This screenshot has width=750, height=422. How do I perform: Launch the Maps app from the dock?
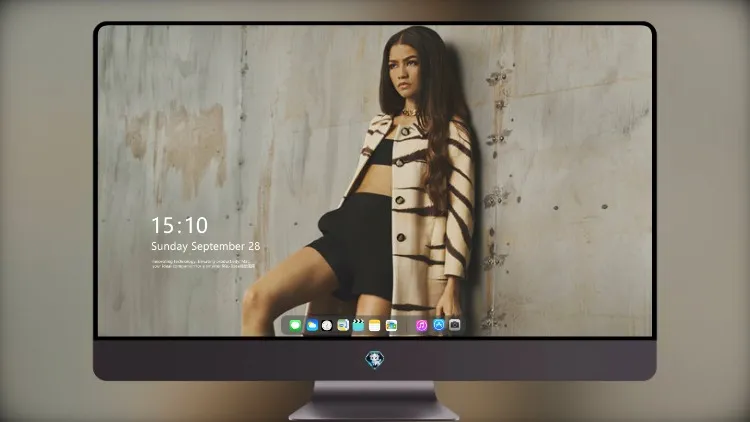point(343,325)
